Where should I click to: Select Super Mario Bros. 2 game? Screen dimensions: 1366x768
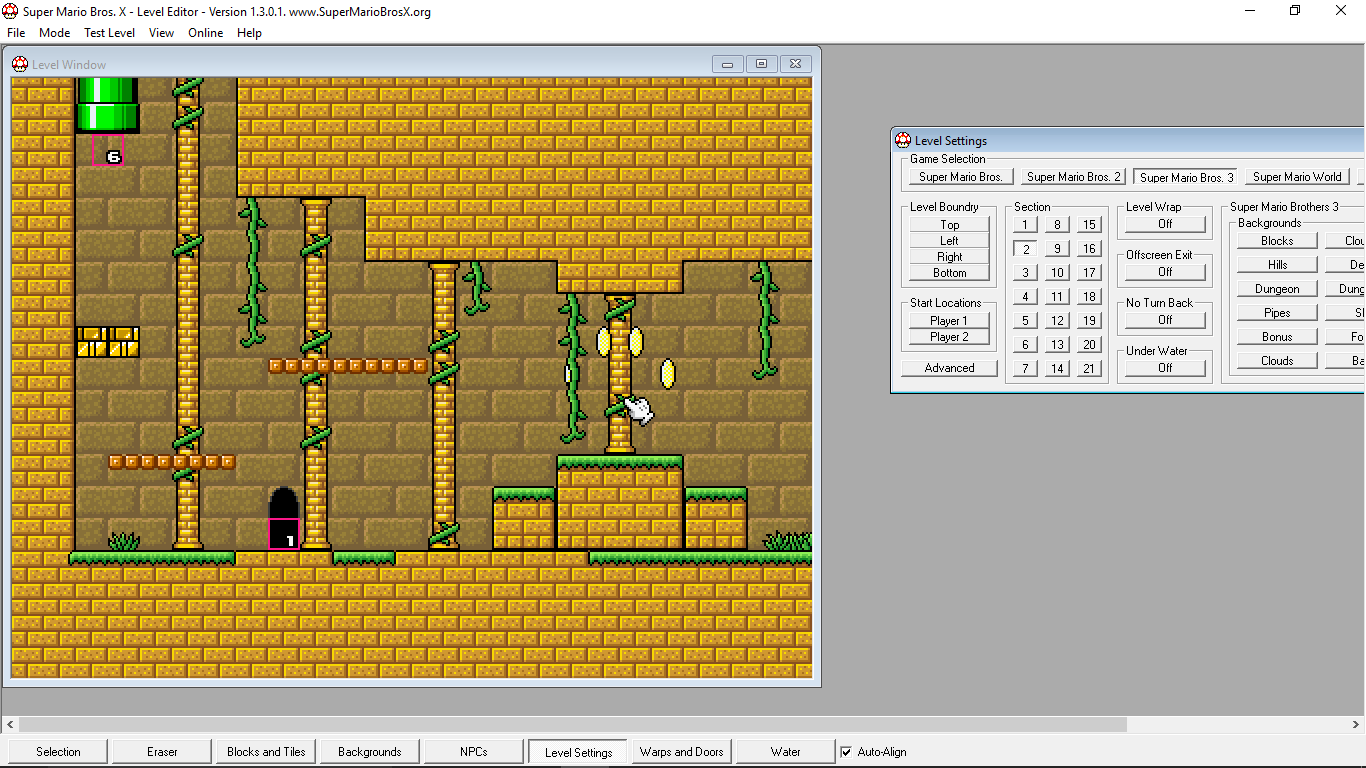tap(1074, 177)
